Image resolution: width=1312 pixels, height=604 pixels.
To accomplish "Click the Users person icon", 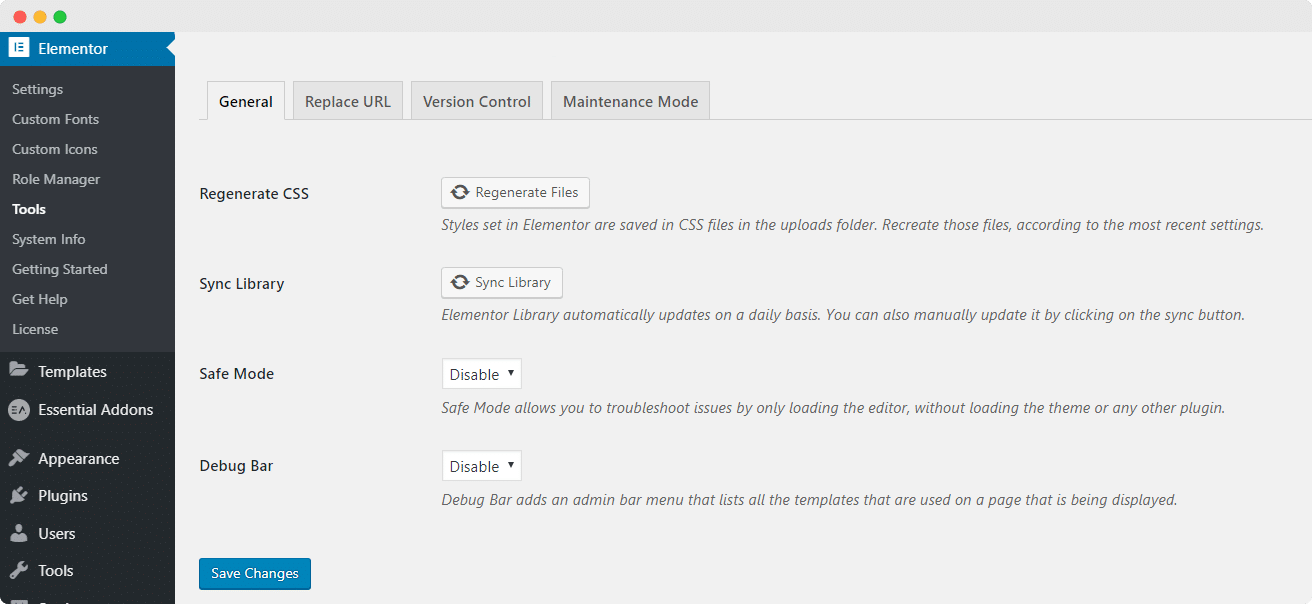I will pos(18,533).
